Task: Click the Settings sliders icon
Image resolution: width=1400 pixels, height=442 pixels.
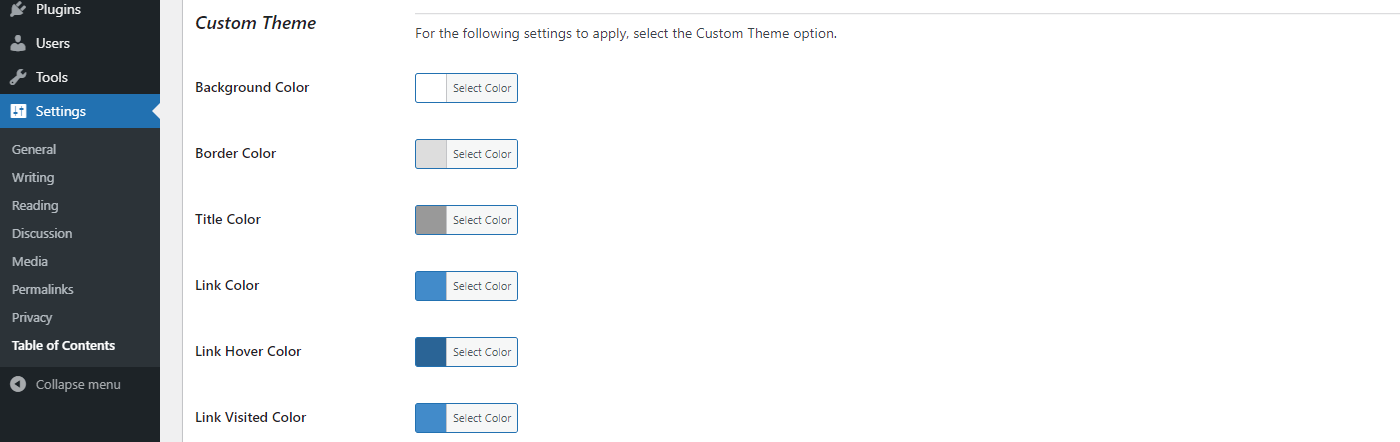Action: [x=18, y=112]
